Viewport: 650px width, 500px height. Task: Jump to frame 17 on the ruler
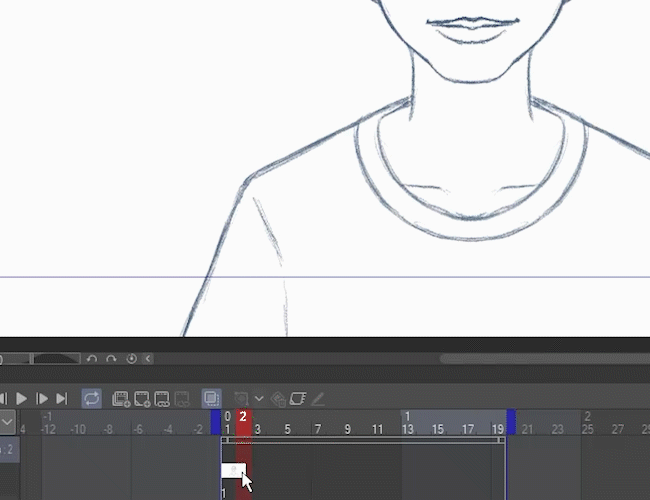pyautogui.click(x=468, y=429)
